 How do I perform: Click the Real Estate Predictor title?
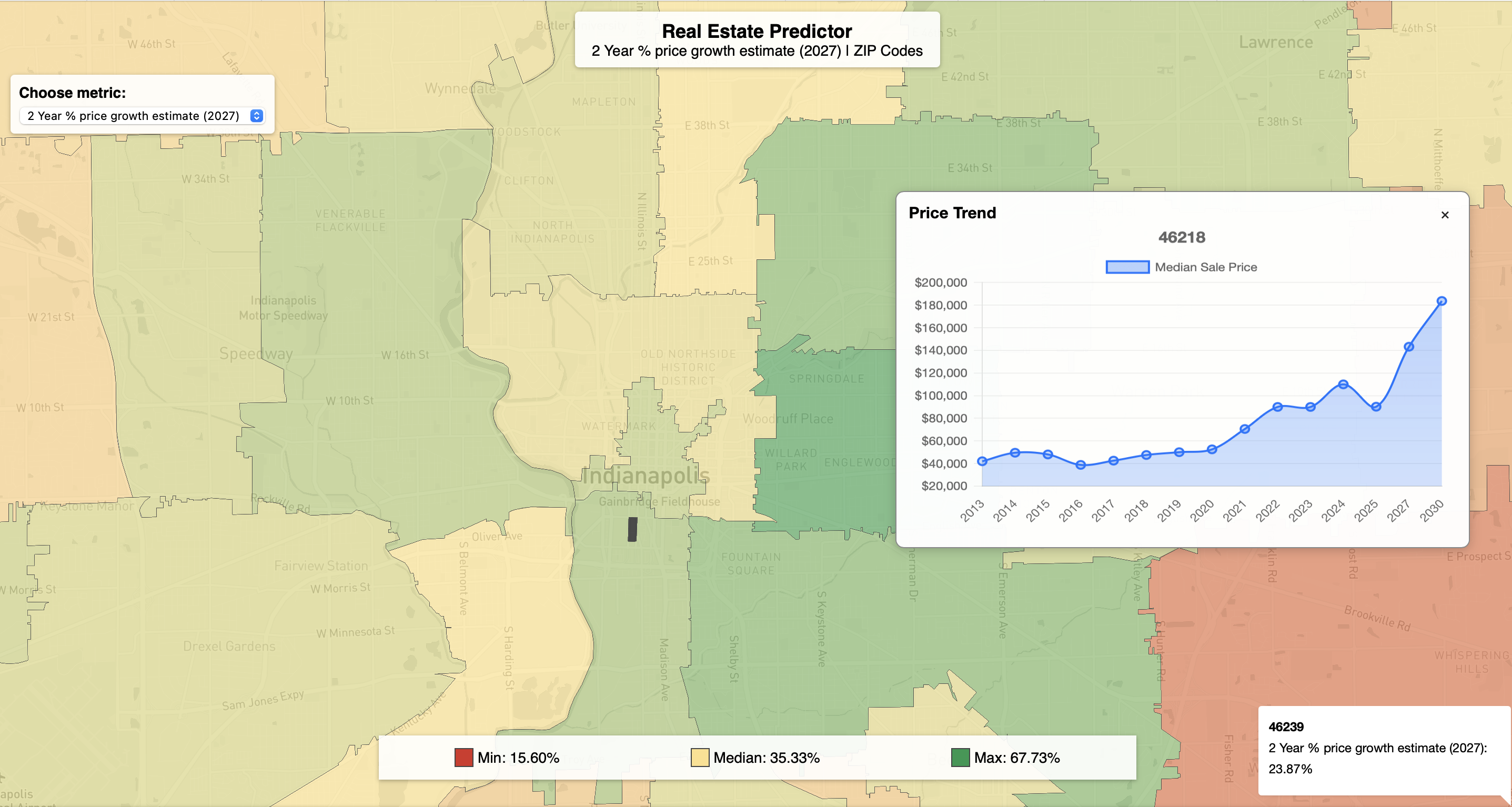757,31
